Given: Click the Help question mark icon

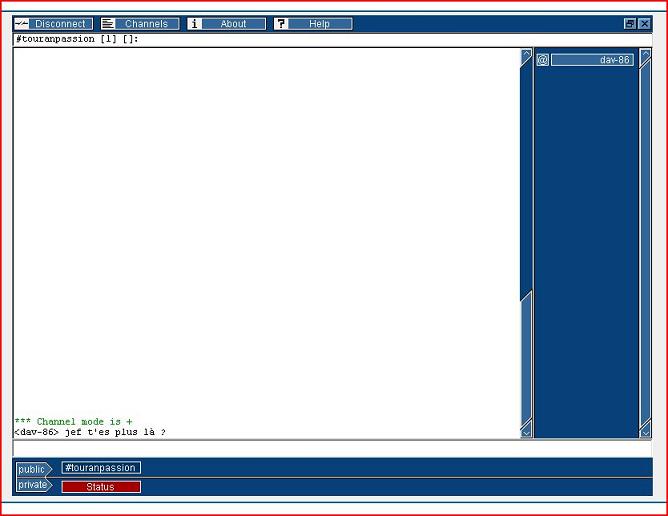Looking at the screenshot, I should (281, 24).
